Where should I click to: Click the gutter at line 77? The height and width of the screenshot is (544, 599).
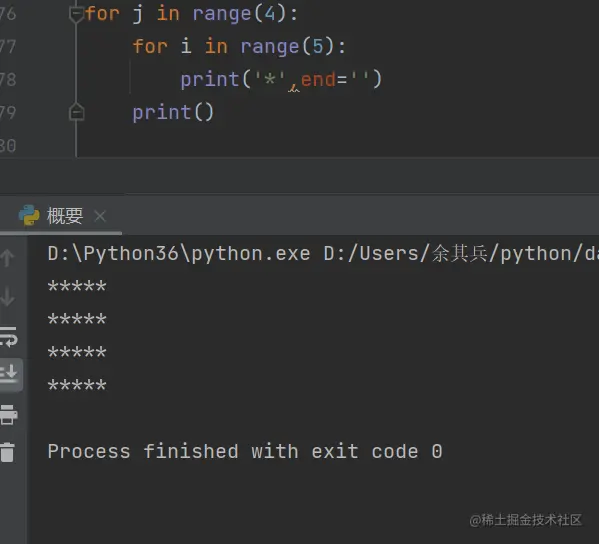[8, 47]
